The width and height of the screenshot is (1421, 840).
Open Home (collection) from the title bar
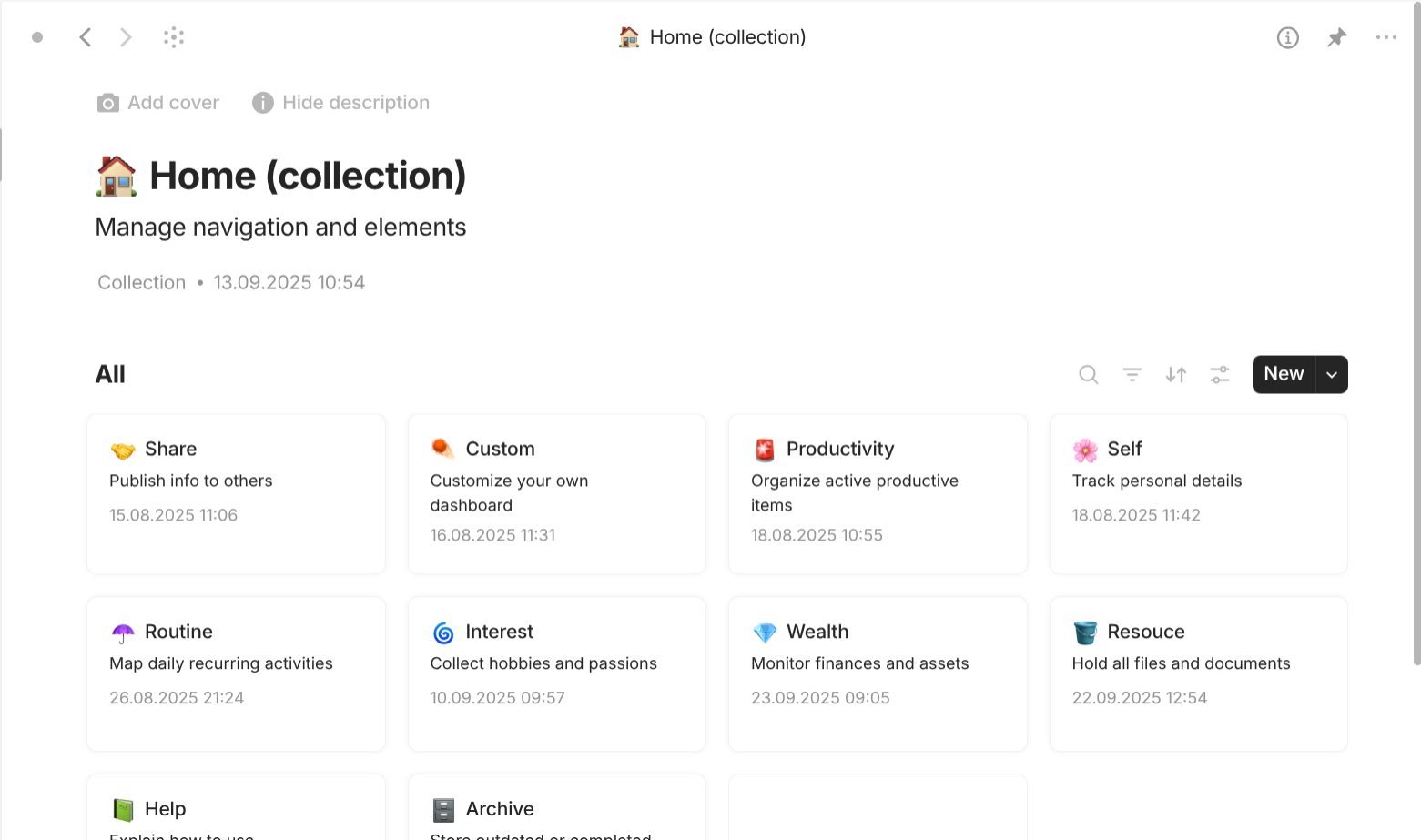click(x=712, y=36)
